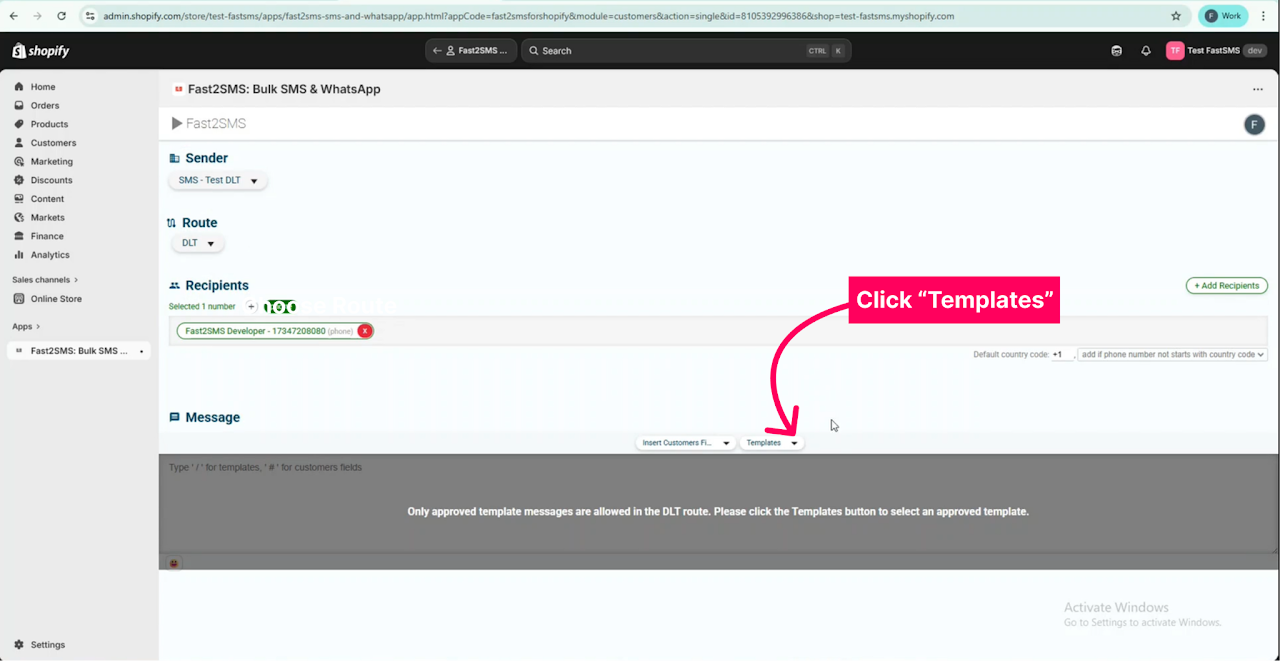Click the round F avatar in the Fast2SMS header
Screen dimensions: 1280x661
1254,124
